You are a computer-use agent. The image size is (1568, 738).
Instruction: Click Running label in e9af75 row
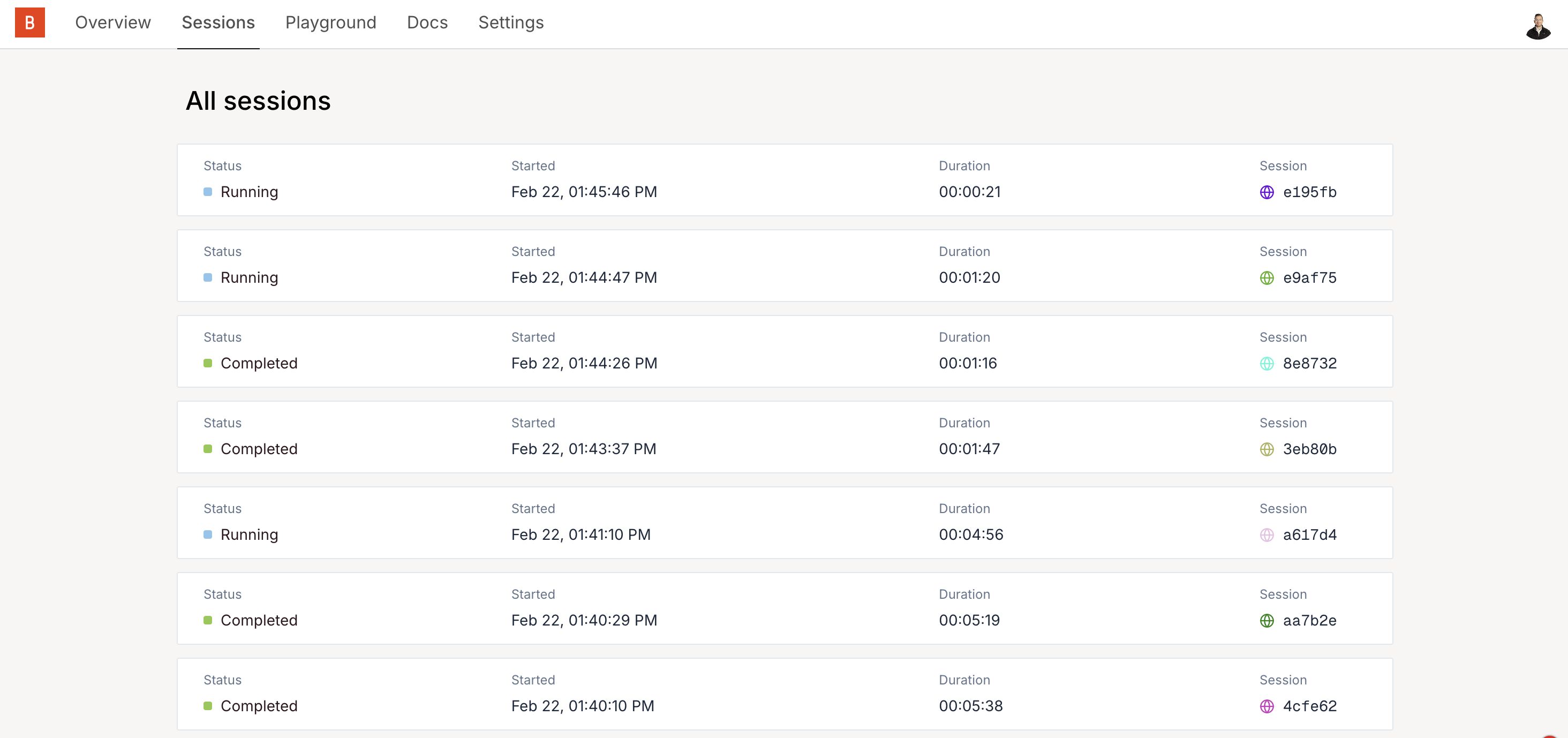pos(249,278)
